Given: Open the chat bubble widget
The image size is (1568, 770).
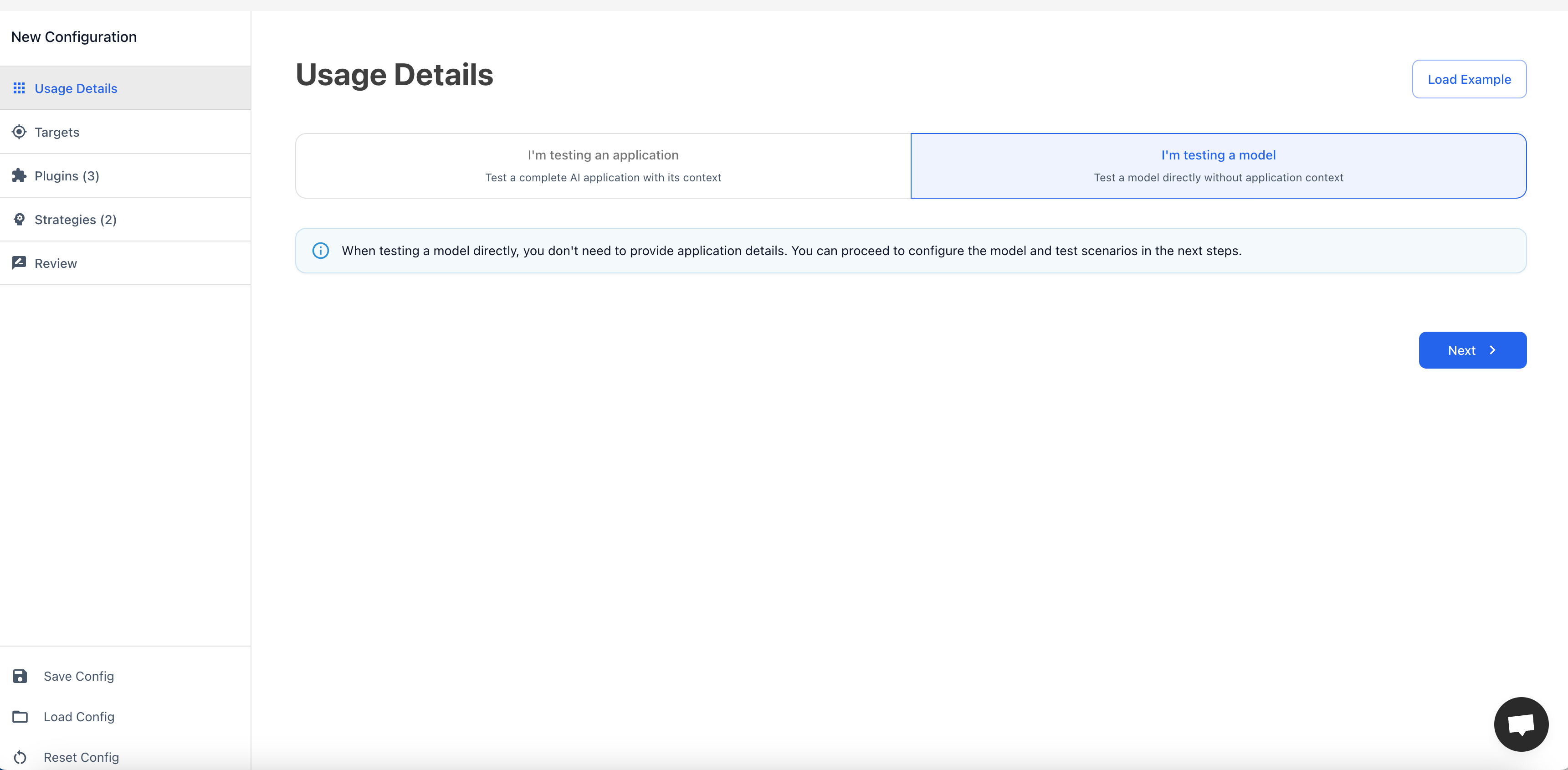Looking at the screenshot, I should pos(1521,724).
